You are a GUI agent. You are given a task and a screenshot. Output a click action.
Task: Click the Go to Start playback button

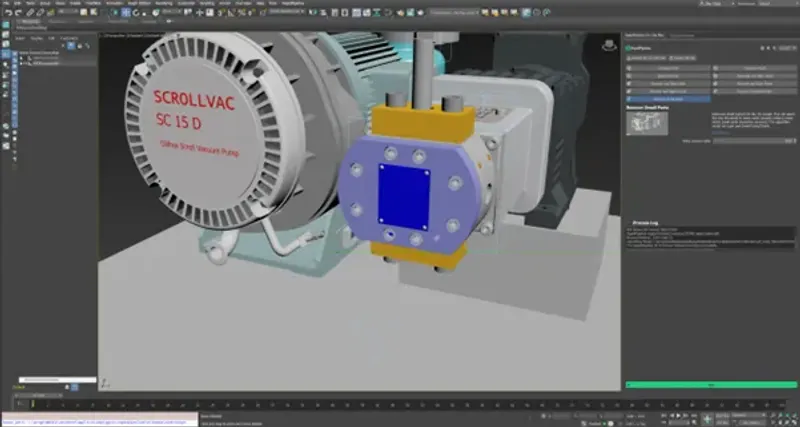click(x=664, y=415)
